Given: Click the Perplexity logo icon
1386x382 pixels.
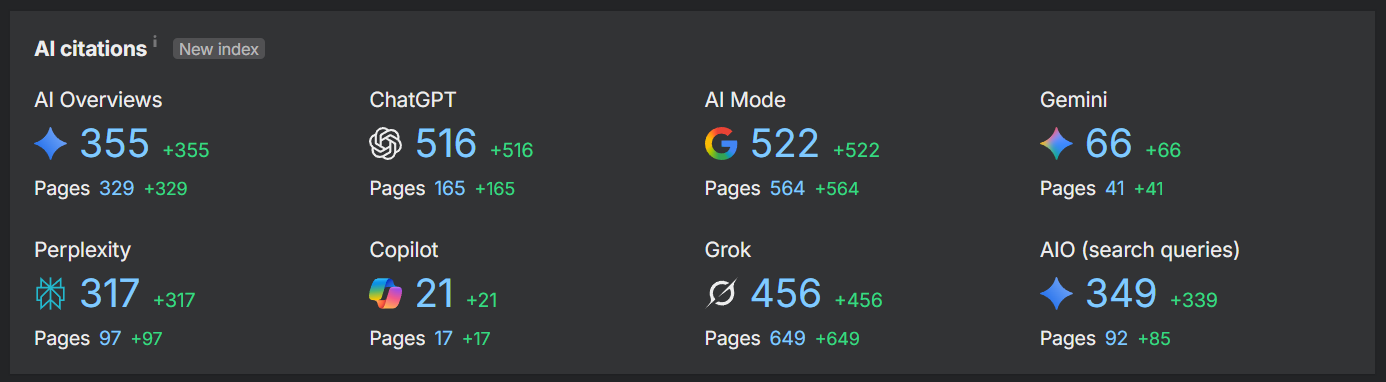Looking at the screenshot, I should (51, 294).
